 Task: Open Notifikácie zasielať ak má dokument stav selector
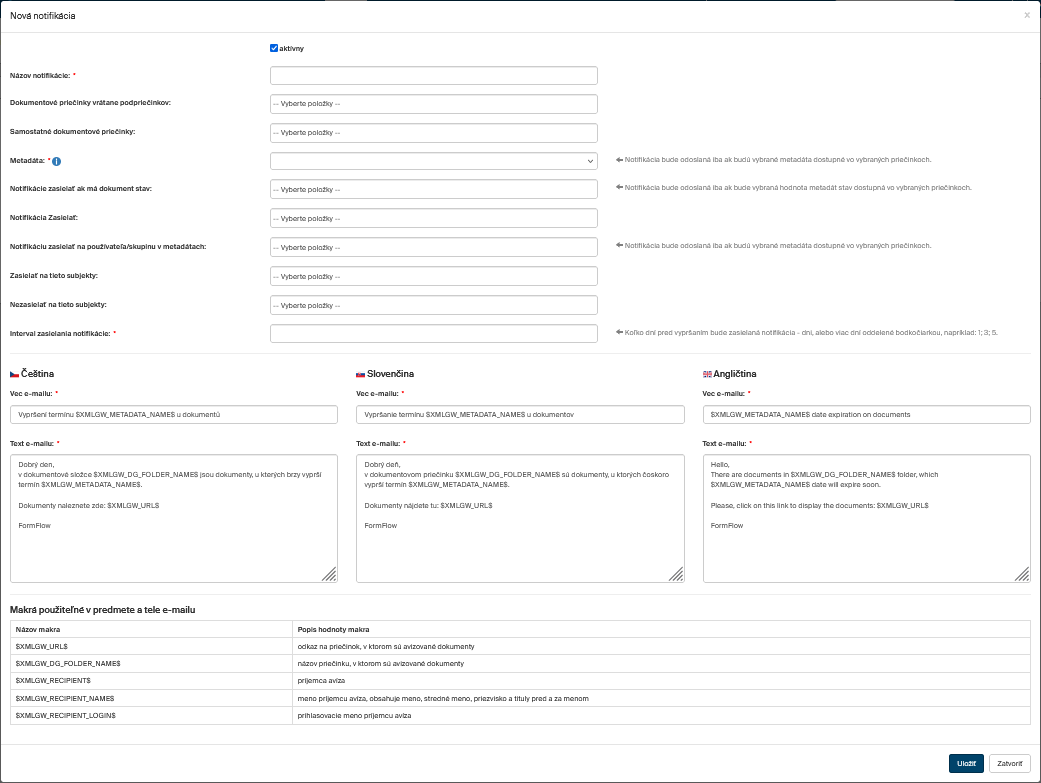click(433, 189)
